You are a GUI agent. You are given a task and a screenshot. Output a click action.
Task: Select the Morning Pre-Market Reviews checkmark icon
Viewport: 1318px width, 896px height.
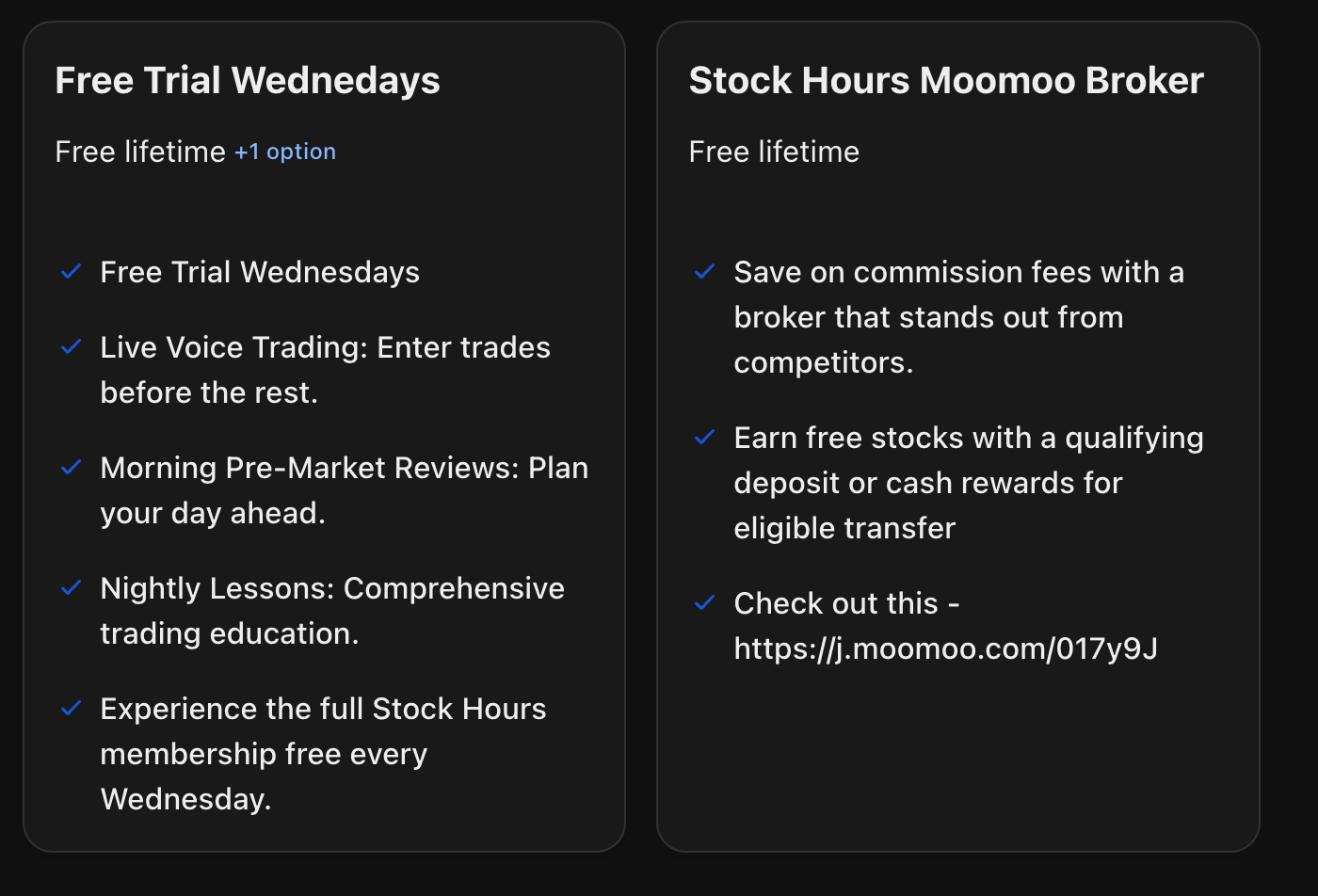(71, 468)
